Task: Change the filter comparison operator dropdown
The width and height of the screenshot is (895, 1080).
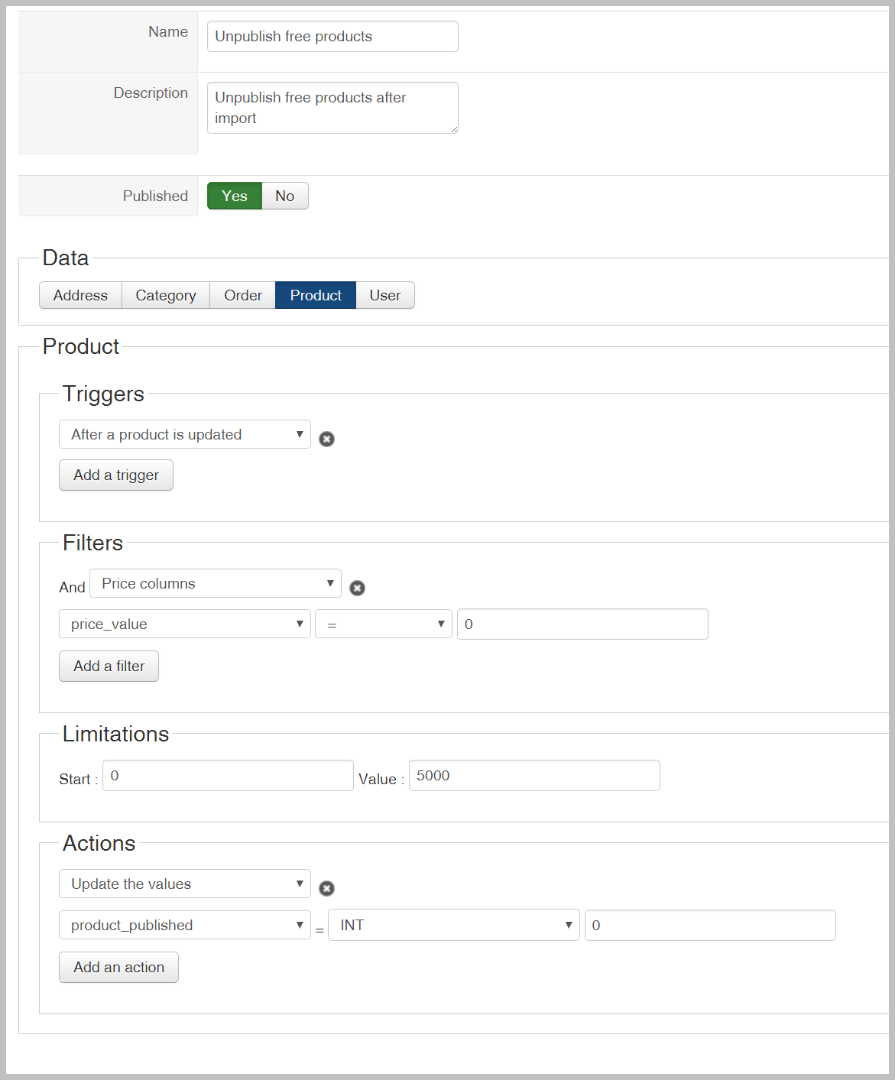Action: coord(383,624)
